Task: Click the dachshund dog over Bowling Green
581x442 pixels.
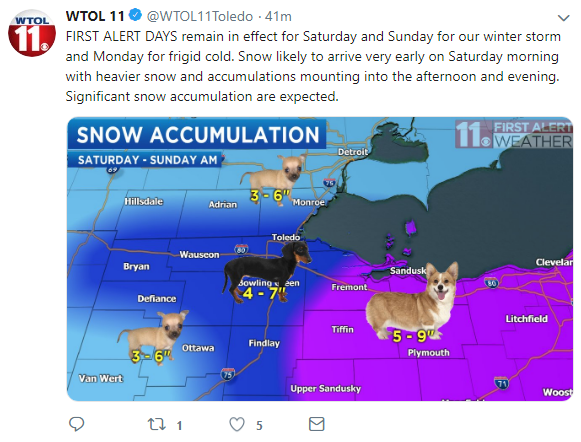Action: click(x=266, y=272)
